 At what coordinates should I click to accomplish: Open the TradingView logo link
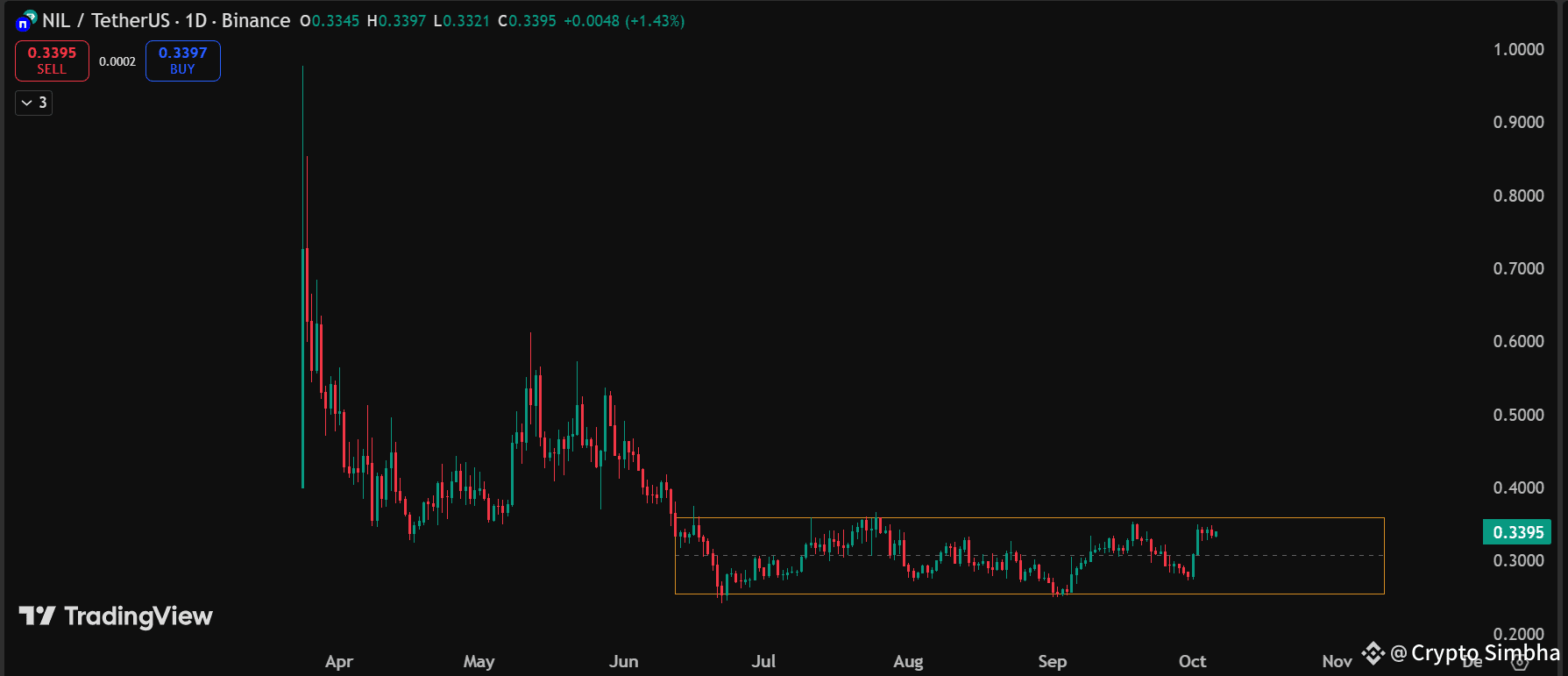coord(116,616)
